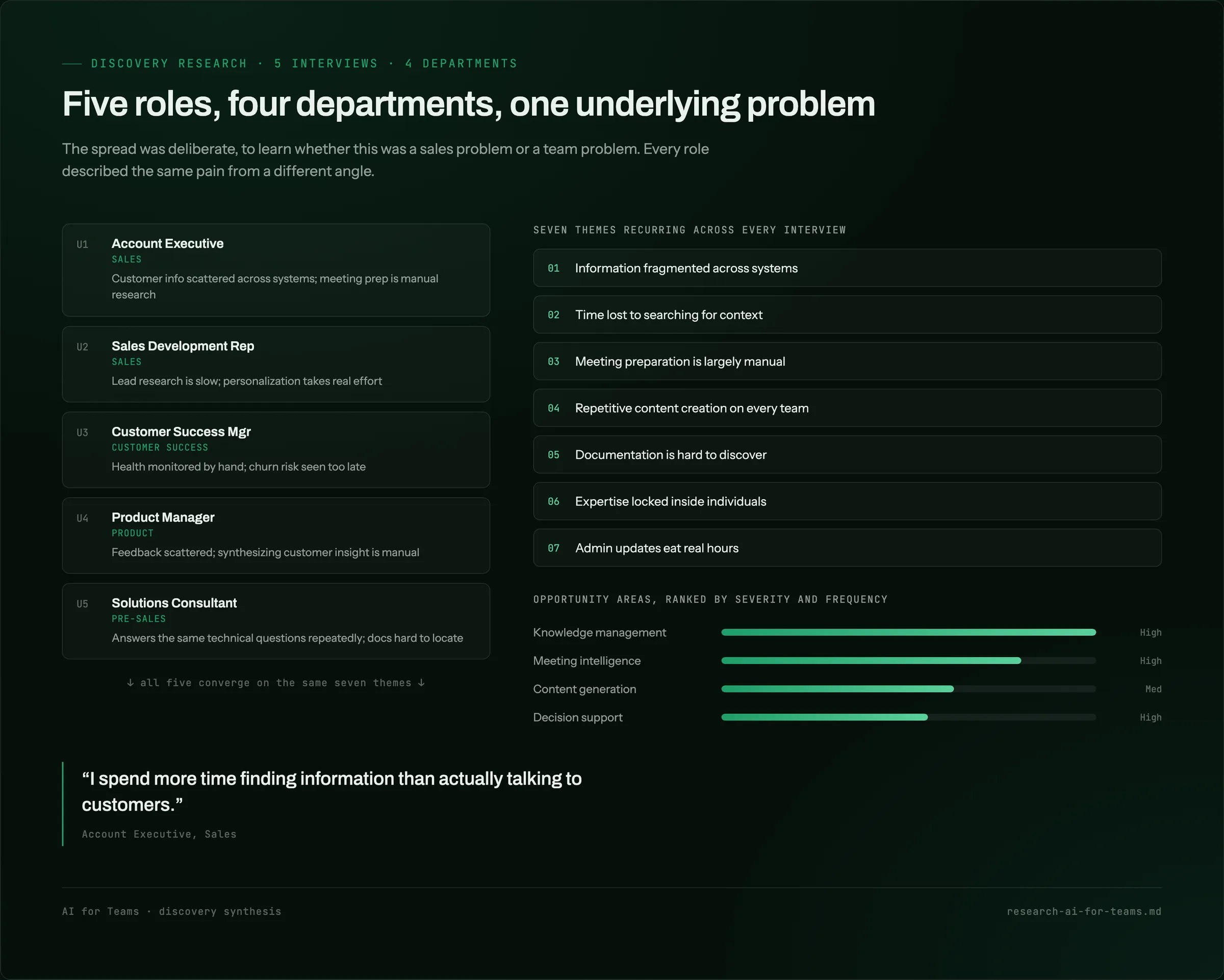The width and height of the screenshot is (1224, 980).
Task: Click the CUSTOMER SUCCESS department tag
Action: [160, 448]
